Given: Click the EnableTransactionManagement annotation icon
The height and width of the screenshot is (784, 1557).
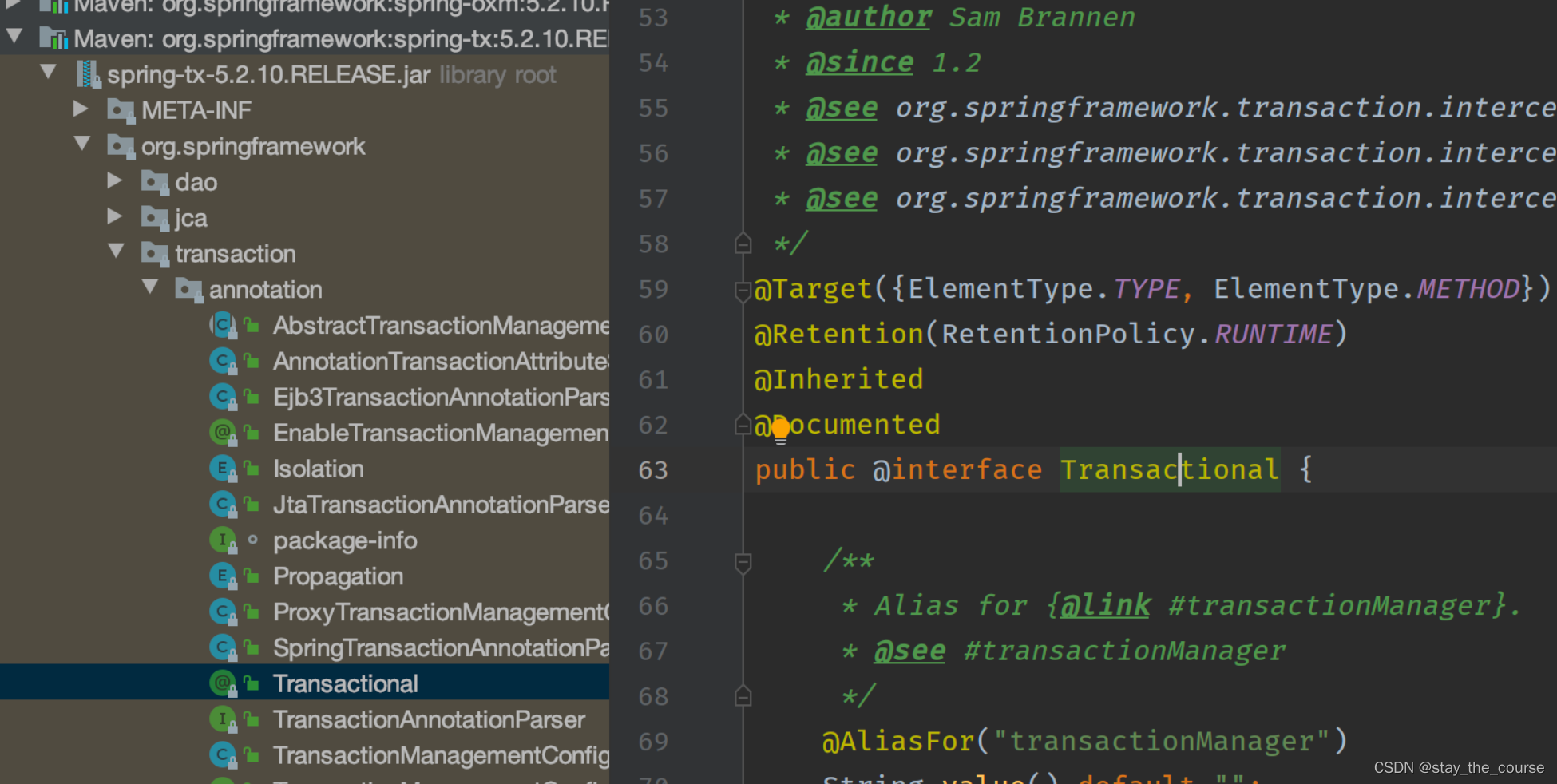Looking at the screenshot, I should click(x=224, y=433).
